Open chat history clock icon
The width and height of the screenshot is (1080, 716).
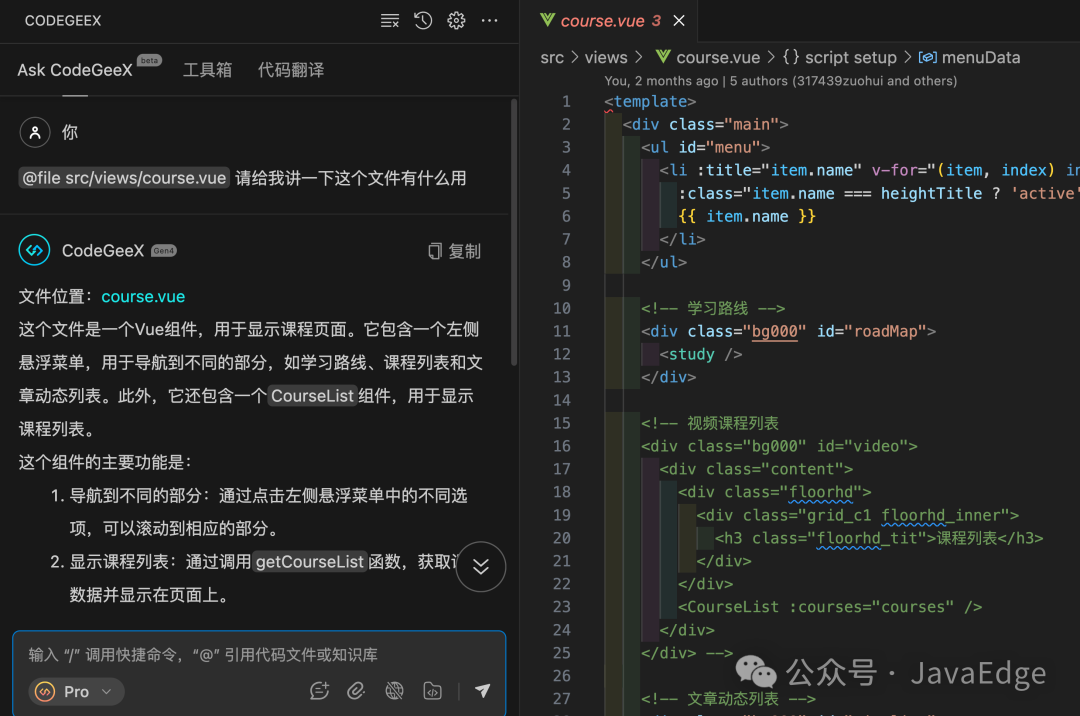[x=423, y=21]
